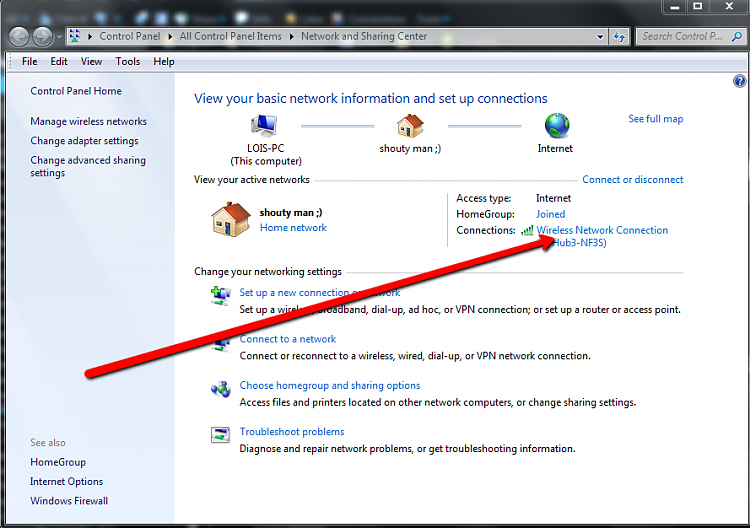The height and width of the screenshot is (528, 750).
Task: Select Network and Sharing Center breadcrumb
Action: 364,36
